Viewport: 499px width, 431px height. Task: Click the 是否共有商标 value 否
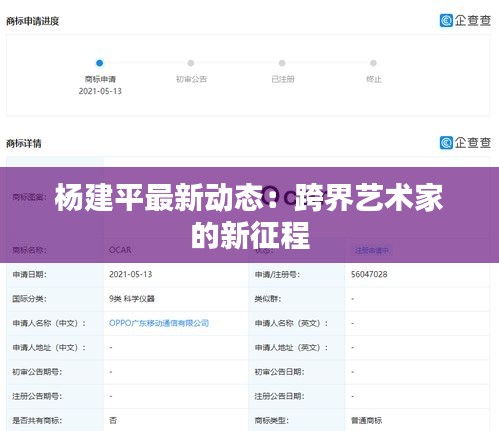pos(113,420)
